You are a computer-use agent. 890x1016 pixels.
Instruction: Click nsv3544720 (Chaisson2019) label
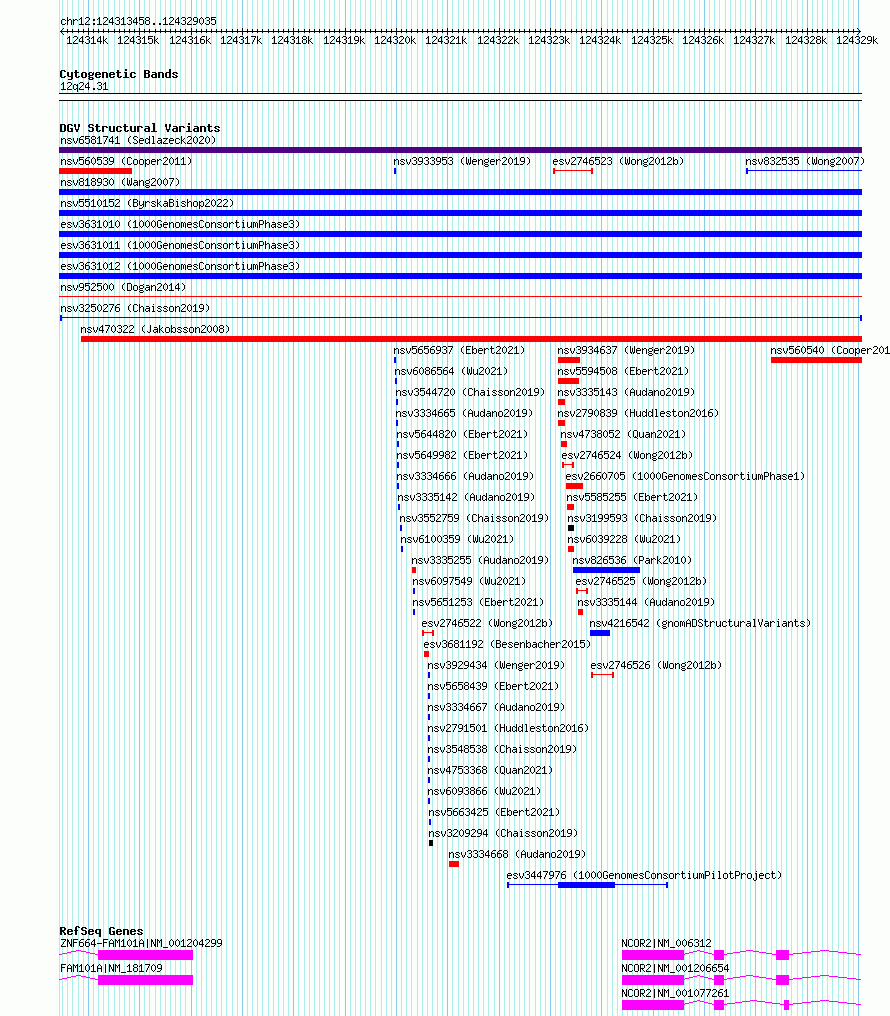470,392
